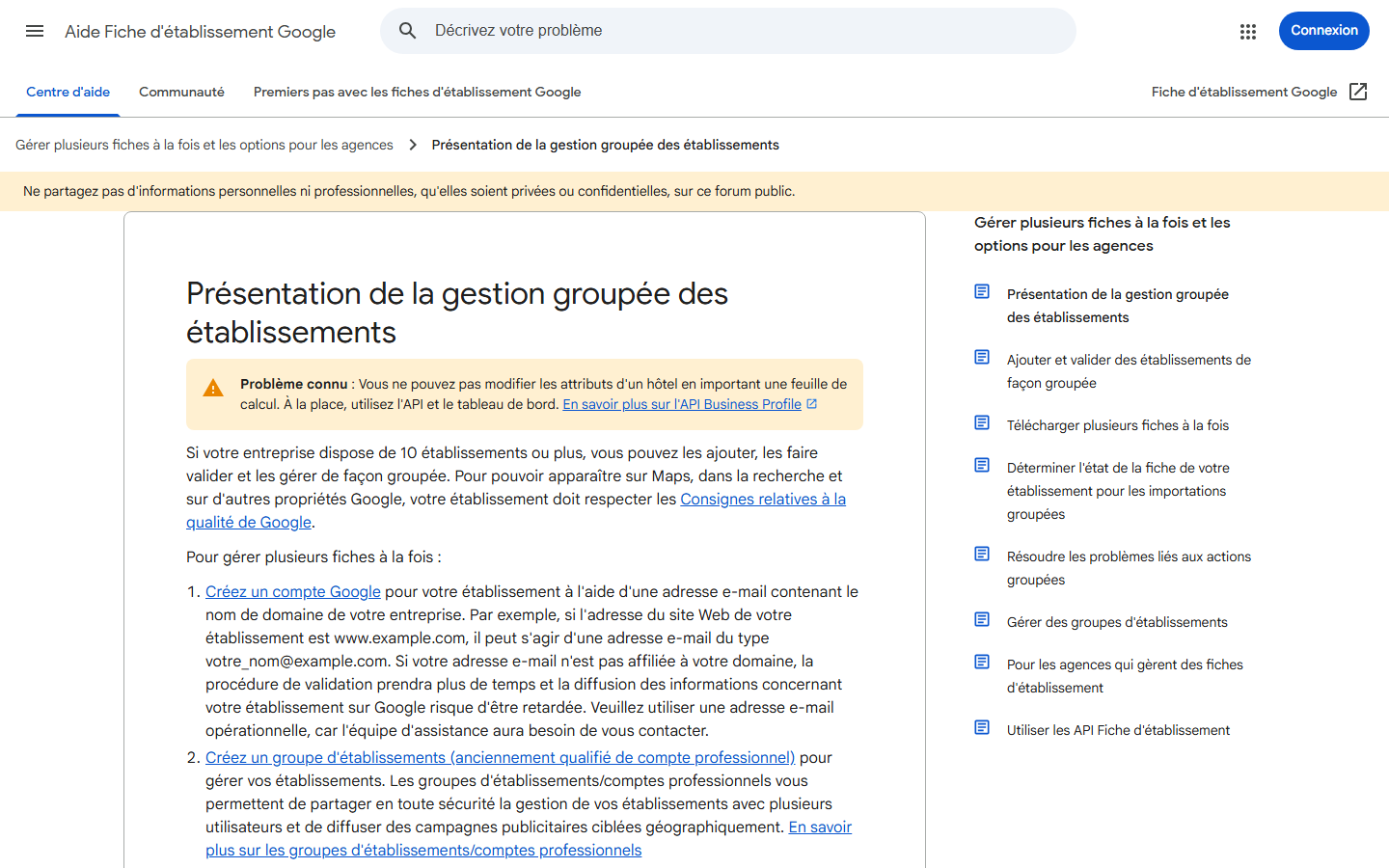
Task: Open sidebar link Déterminer l'état de la fiche
Action: point(1118,491)
